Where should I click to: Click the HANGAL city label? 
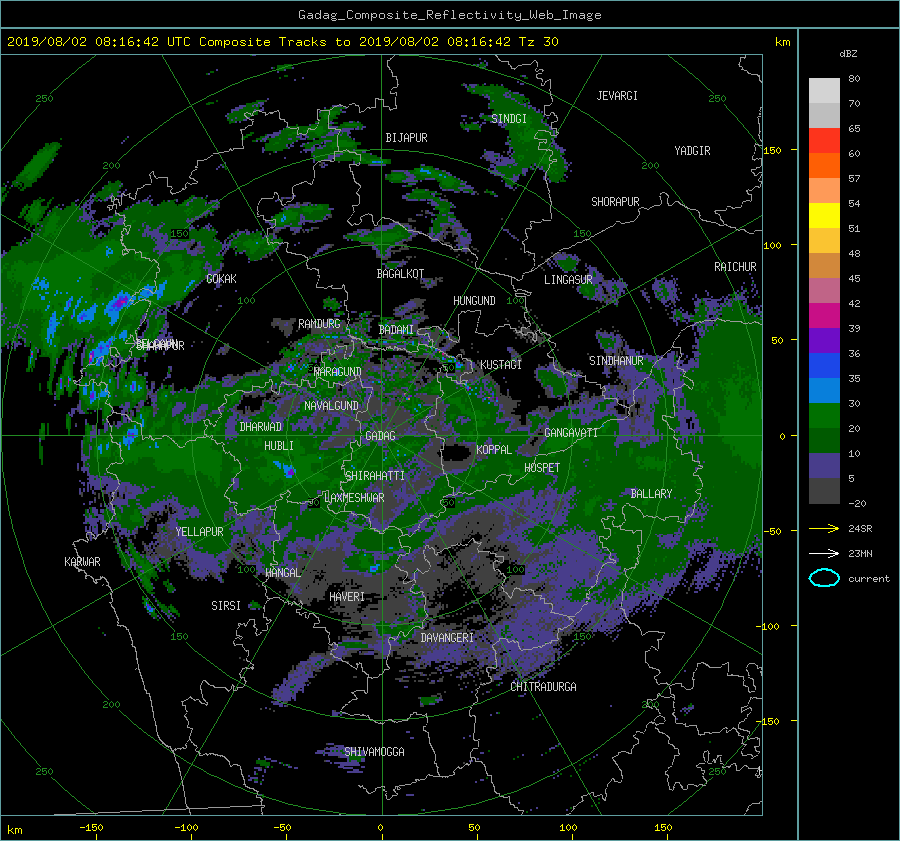coord(282,573)
